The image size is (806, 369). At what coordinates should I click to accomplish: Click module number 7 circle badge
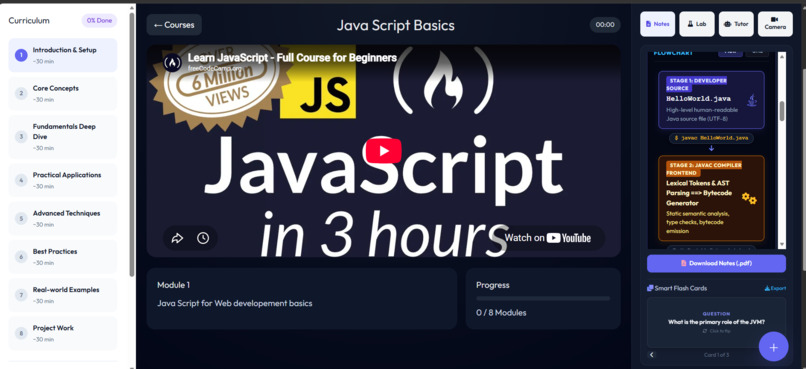point(21,294)
